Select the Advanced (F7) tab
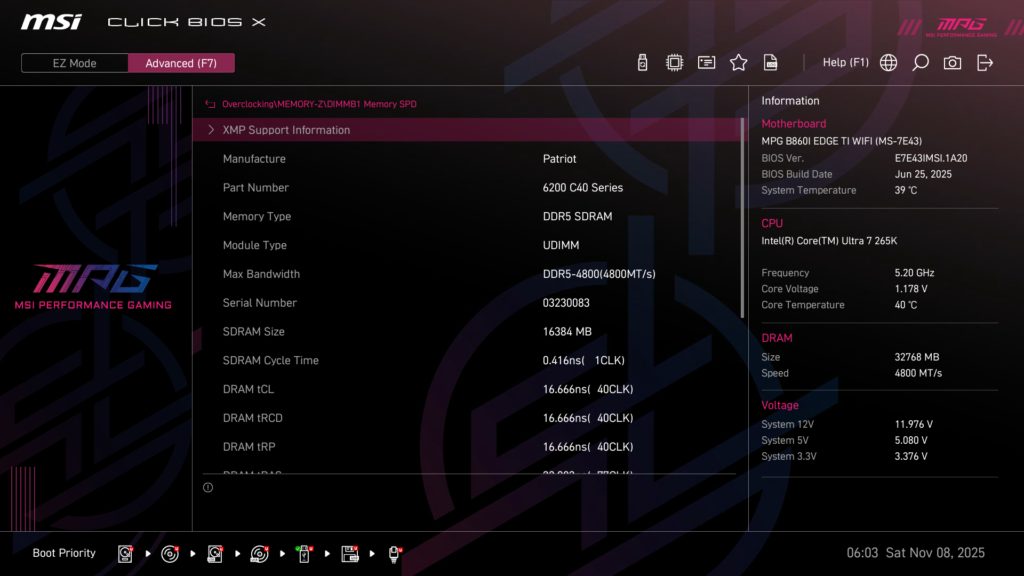Viewport: 1024px width, 576px height. [x=181, y=62]
